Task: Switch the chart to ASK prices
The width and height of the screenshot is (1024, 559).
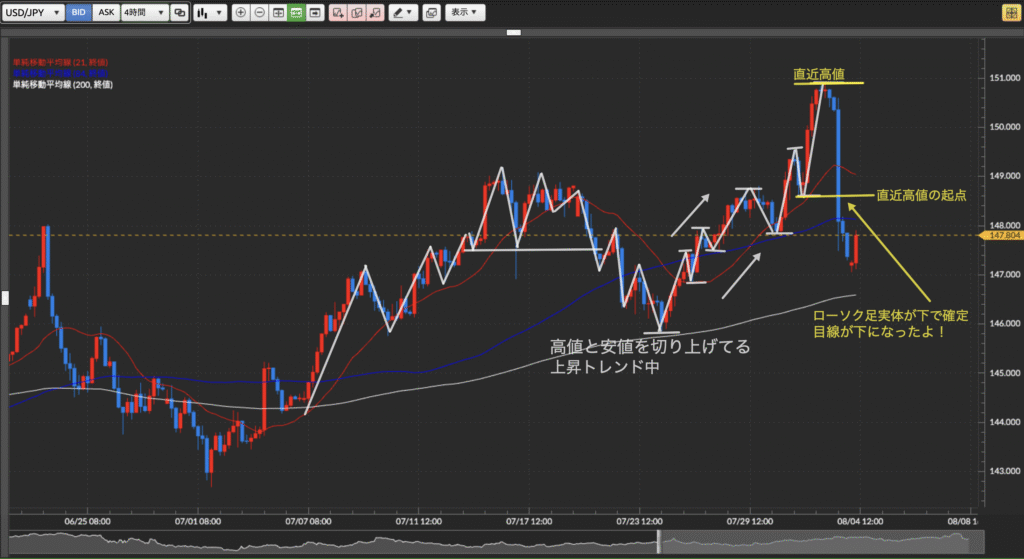Action: point(106,12)
